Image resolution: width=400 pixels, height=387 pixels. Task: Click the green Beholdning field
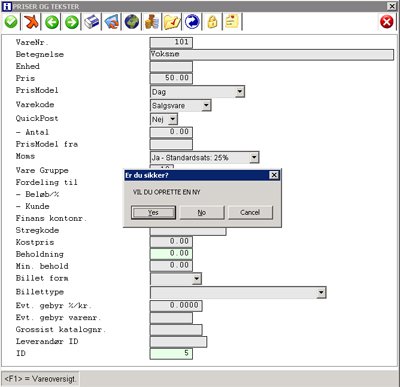[171, 254]
